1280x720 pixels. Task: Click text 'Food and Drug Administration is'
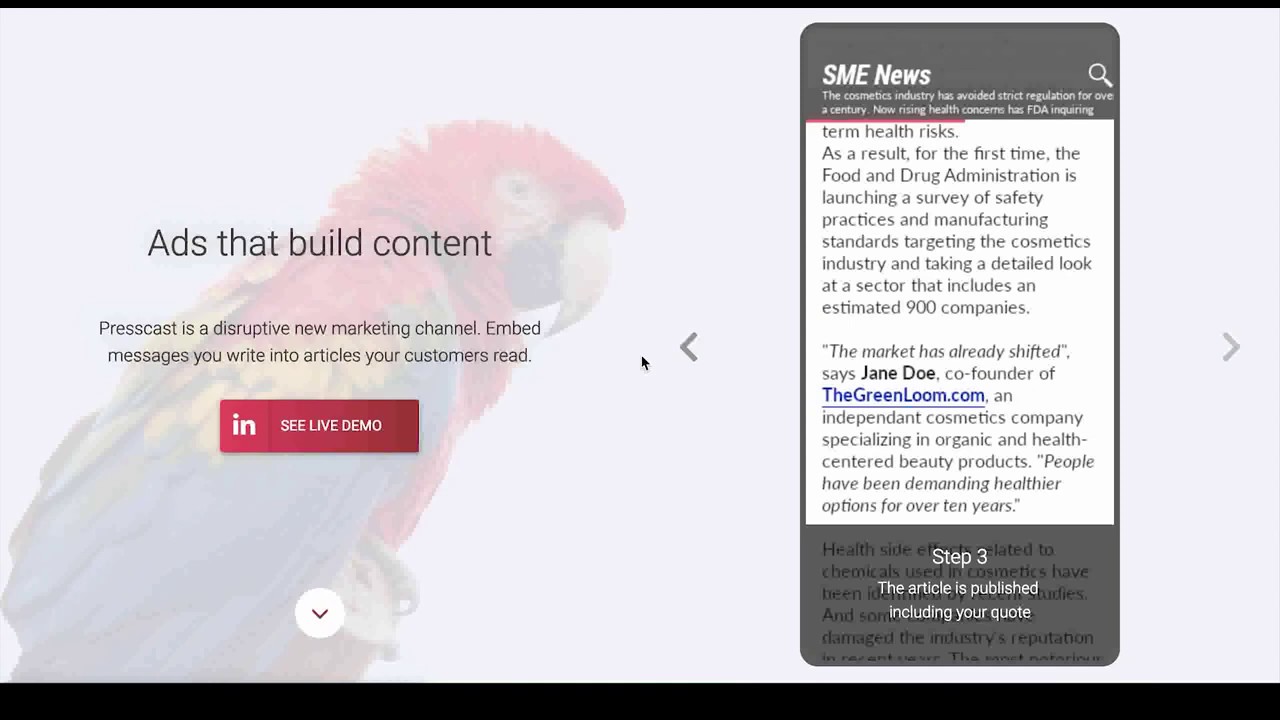tap(949, 175)
